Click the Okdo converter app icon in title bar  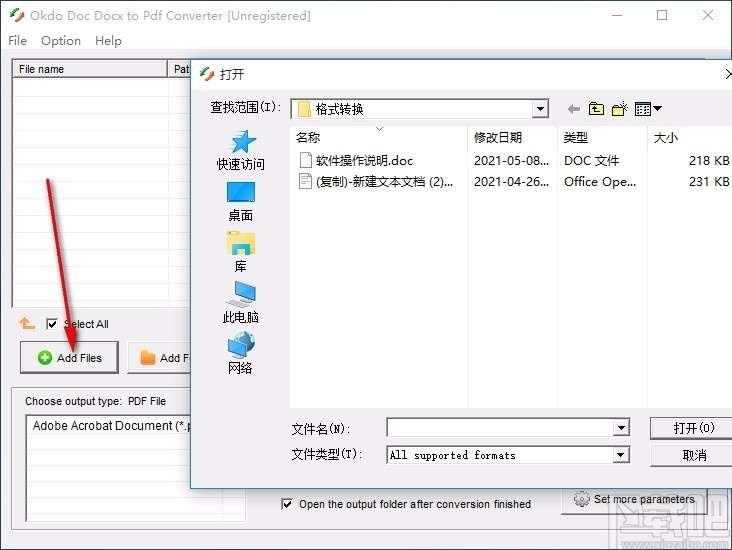pos(17,15)
